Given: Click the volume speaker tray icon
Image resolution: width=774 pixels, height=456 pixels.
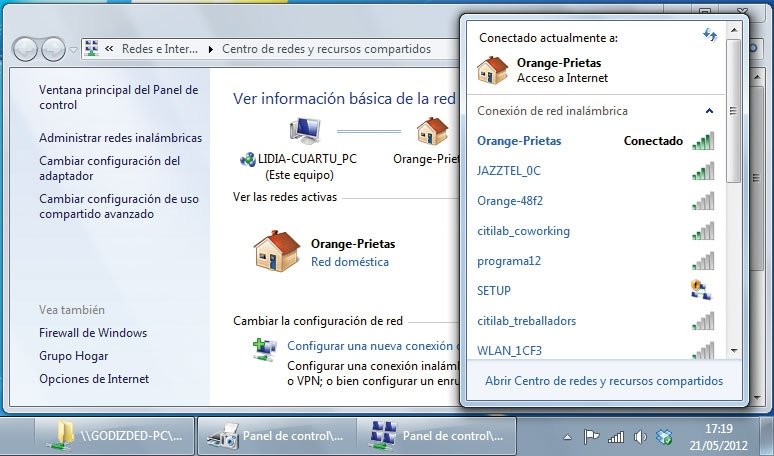Looking at the screenshot, I should click(x=640, y=437).
